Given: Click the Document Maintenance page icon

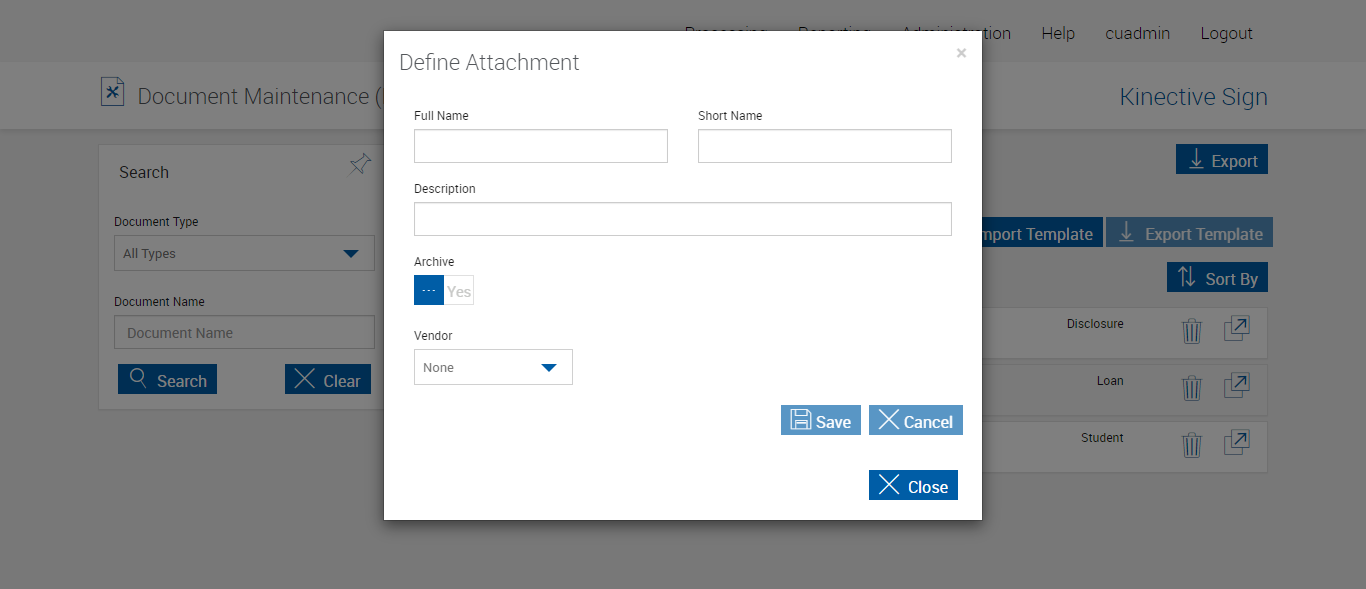Looking at the screenshot, I should (x=113, y=93).
